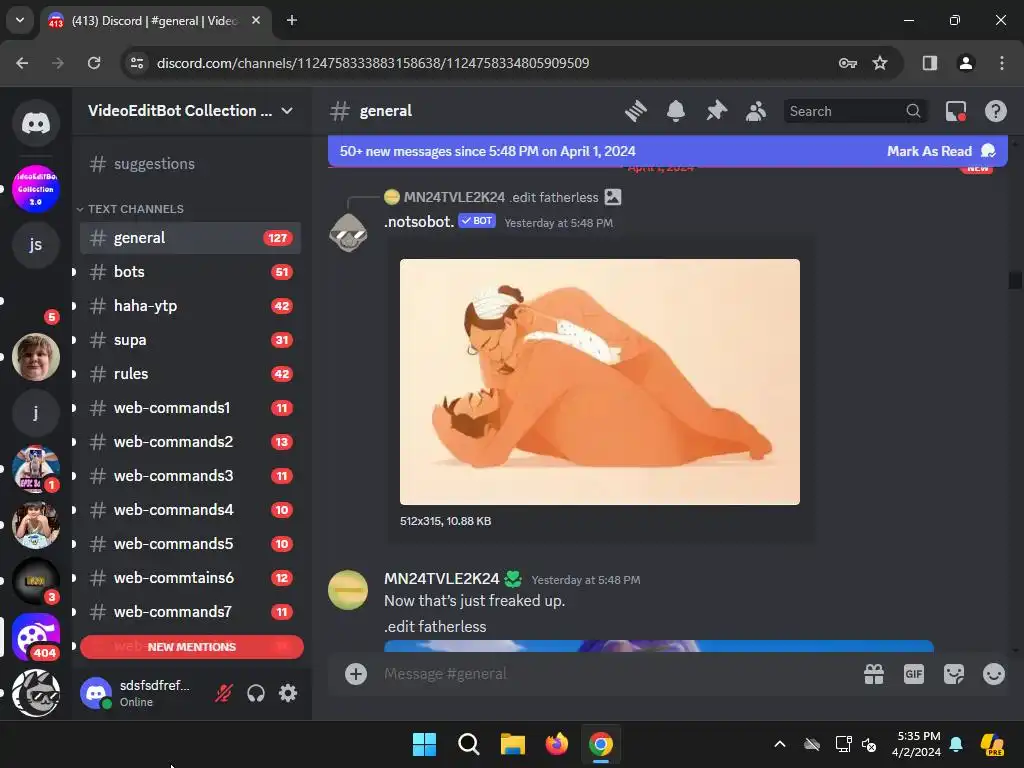This screenshot has height=768, width=1024.
Task: Click .notsobot. avatar
Action: coord(348,232)
